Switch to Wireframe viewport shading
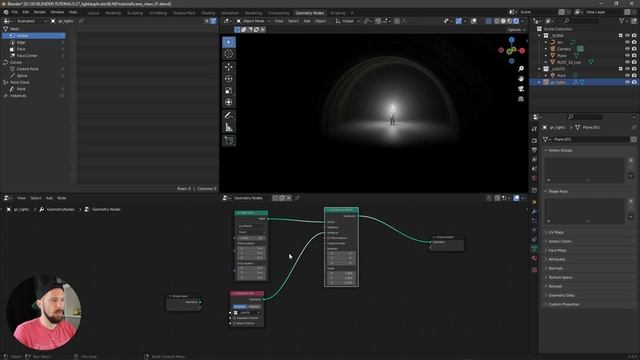Screen dimensions: 640x360 click(497, 21)
